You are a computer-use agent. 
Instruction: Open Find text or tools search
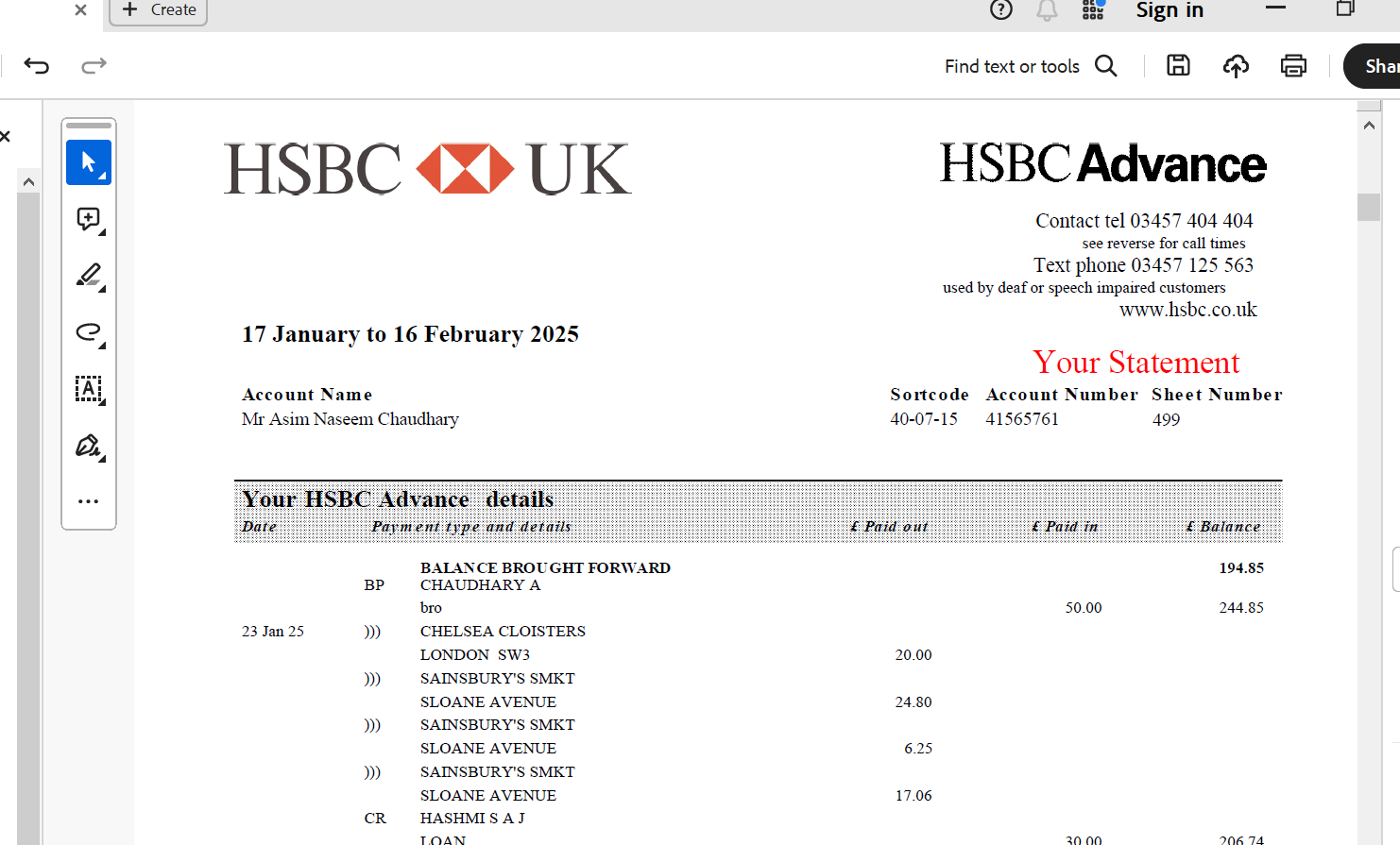coord(1031,66)
